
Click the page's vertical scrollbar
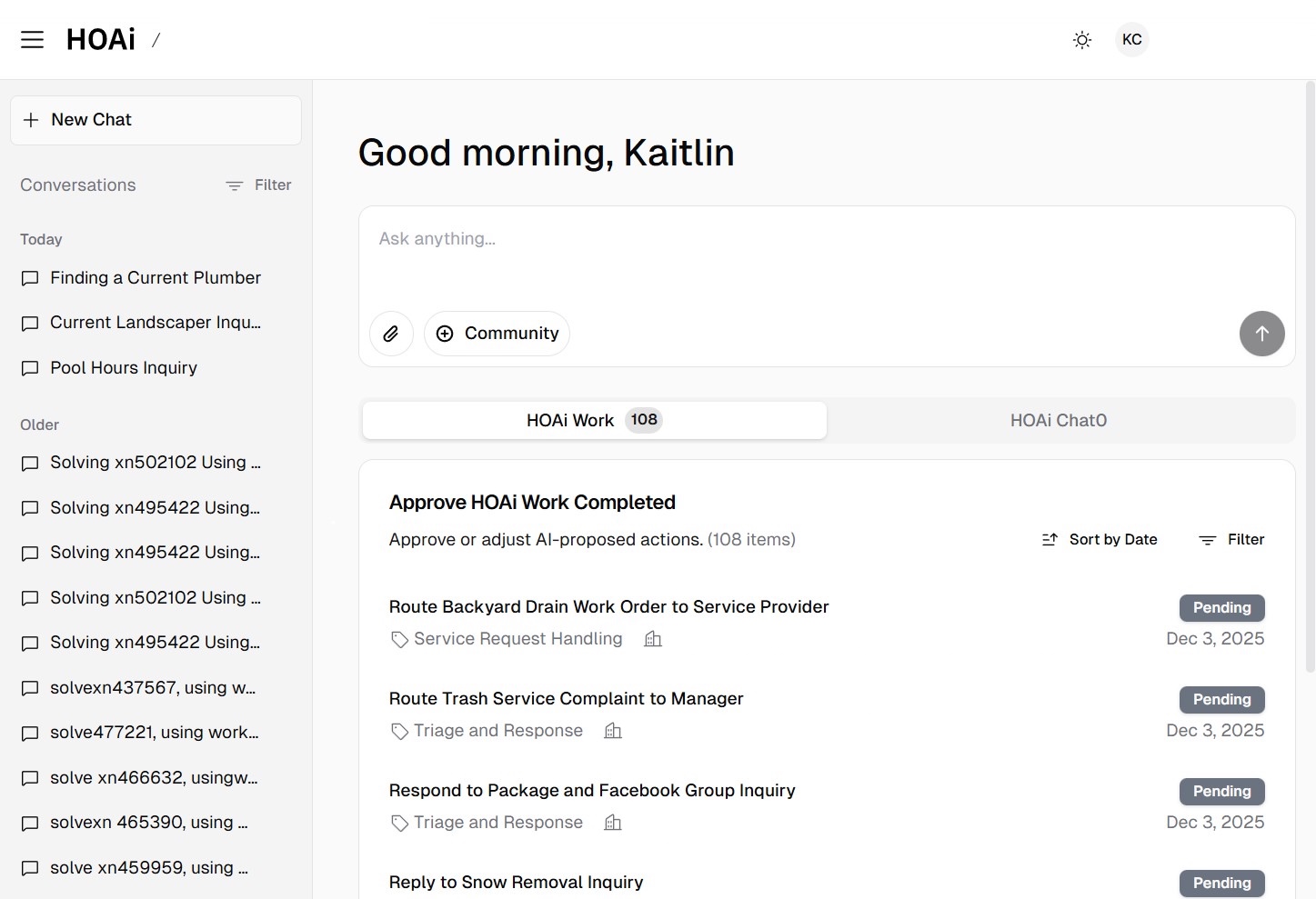1310,377
